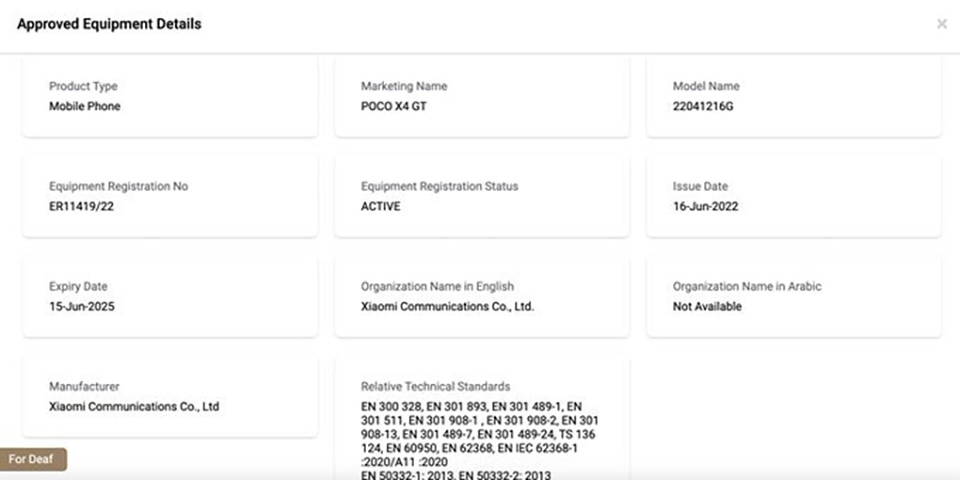Select the 'Not Available' value
The height and width of the screenshot is (480, 960).
[x=707, y=306]
